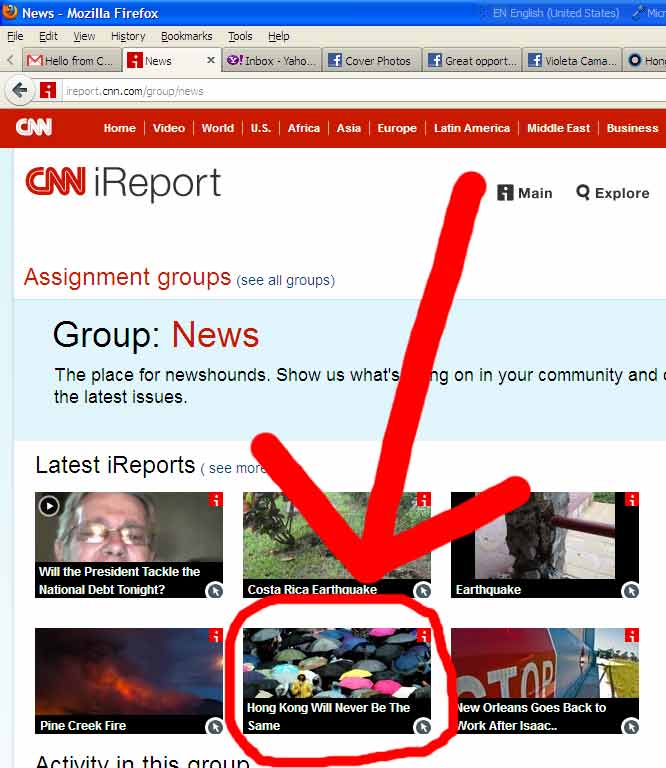This screenshot has height=768, width=666.
Task: Switch to the Inbox - Yahoo tab
Action: point(272,60)
